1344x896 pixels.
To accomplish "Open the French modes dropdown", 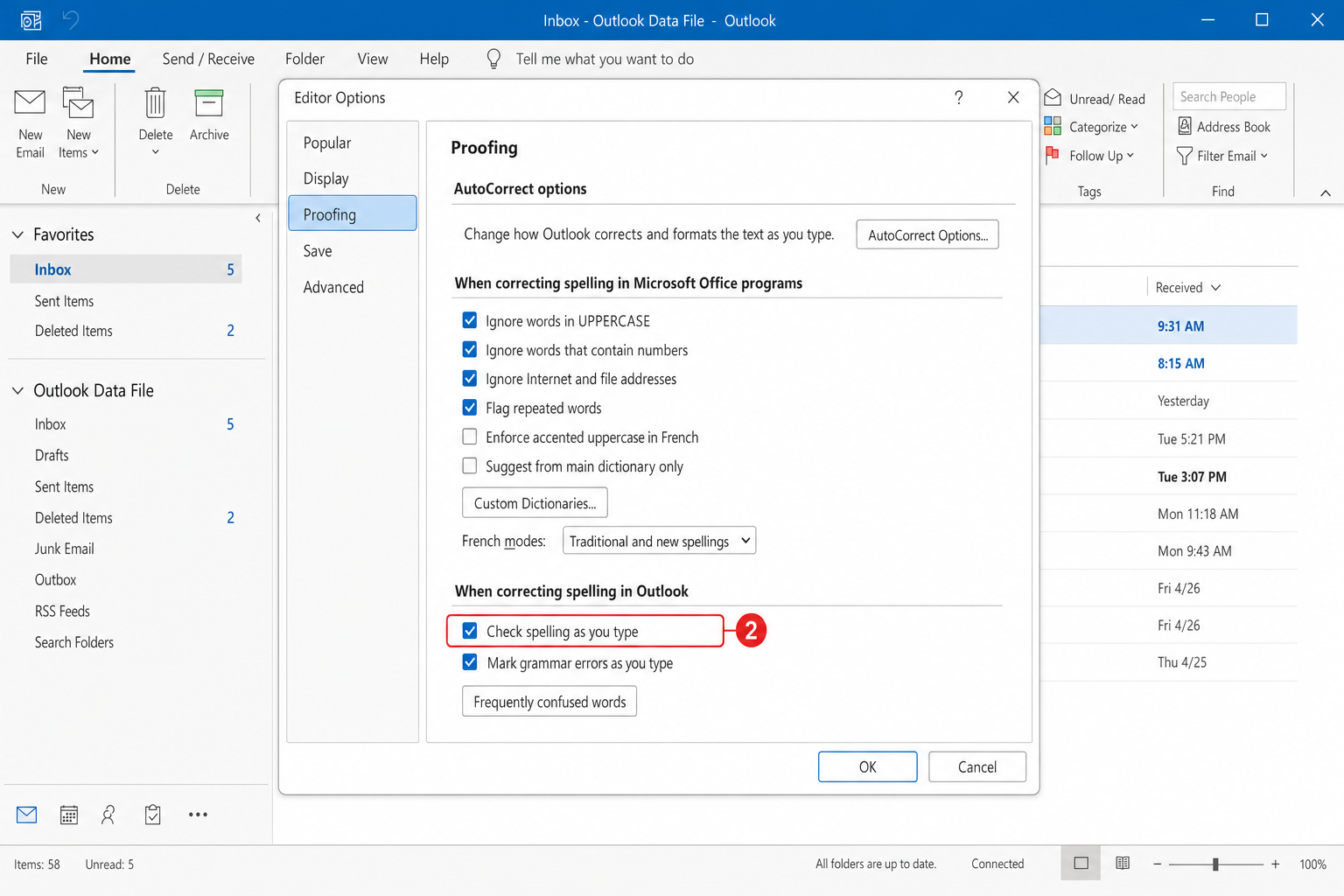I will coord(659,541).
